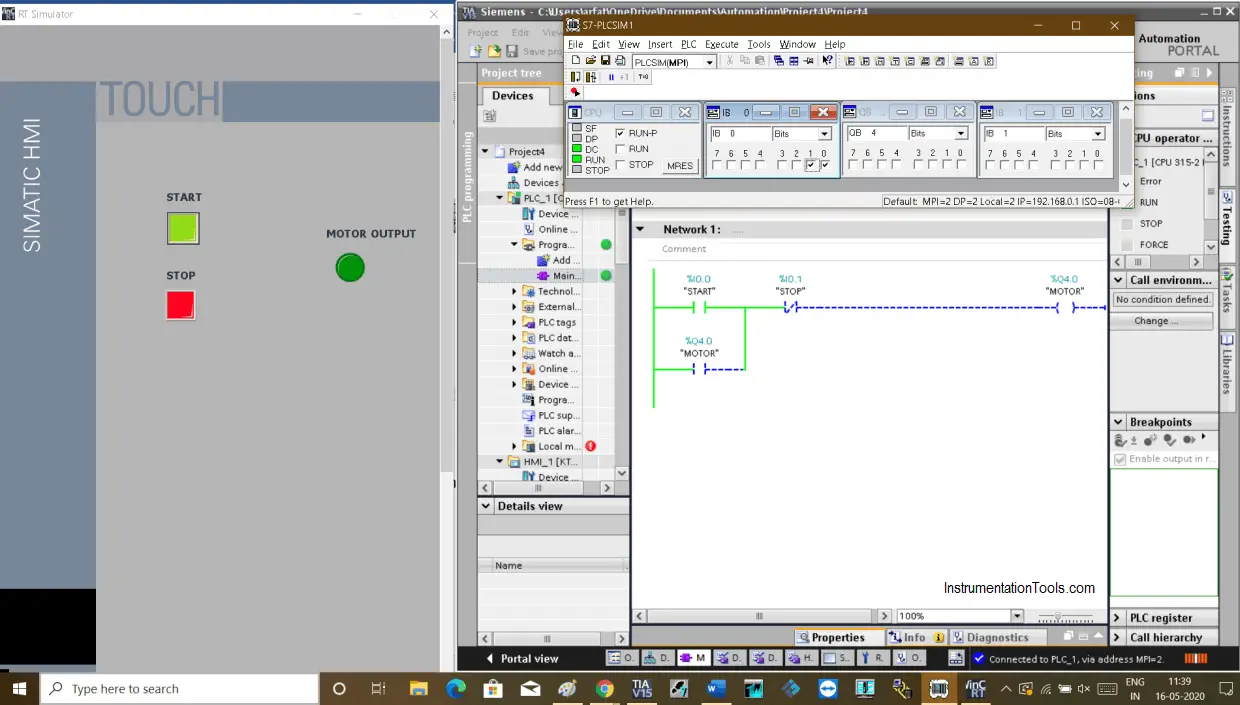Screen dimensions: 1240x705
Task: Click the Cascade windows icon in PLCSIM toolbar
Action: click(779, 61)
